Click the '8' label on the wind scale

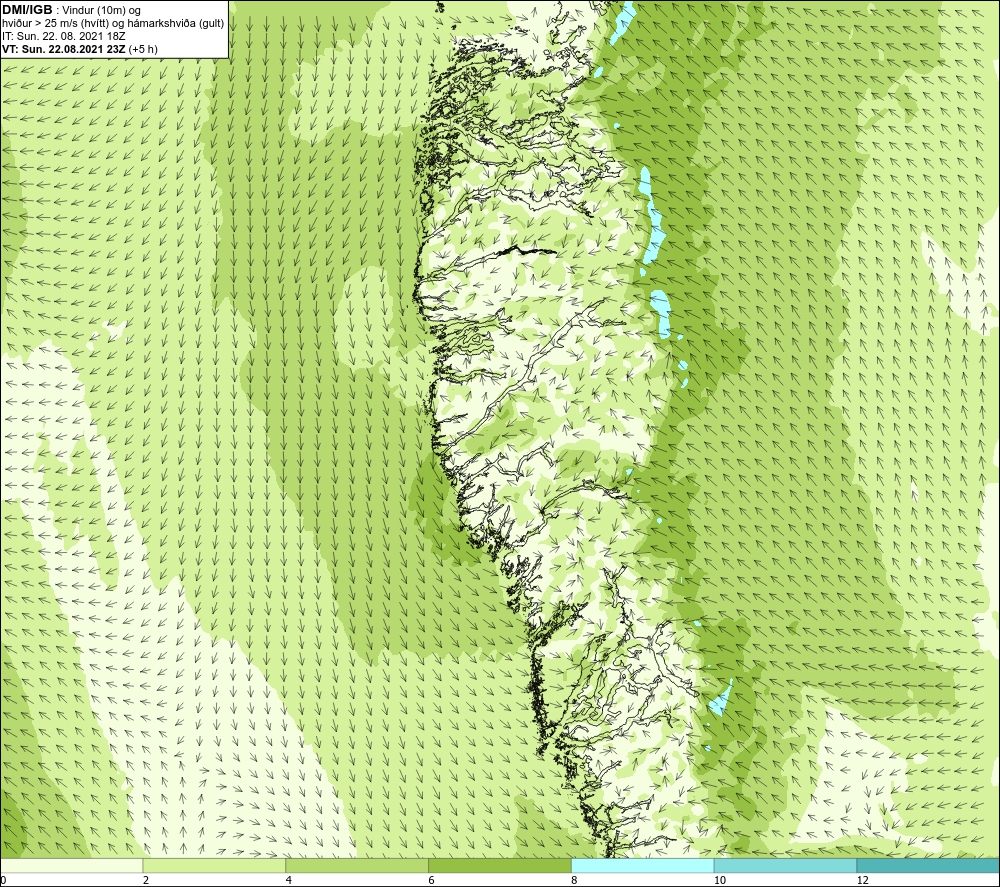tap(575, 880)
